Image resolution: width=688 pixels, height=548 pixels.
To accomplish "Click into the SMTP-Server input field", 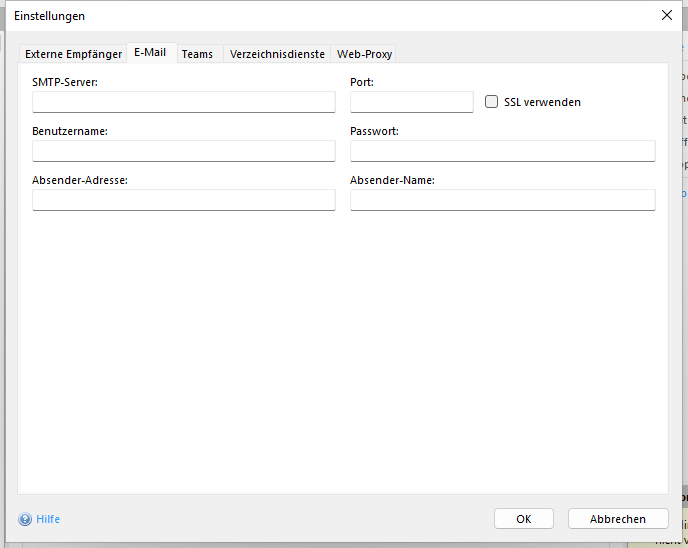I will click(184, 102).
